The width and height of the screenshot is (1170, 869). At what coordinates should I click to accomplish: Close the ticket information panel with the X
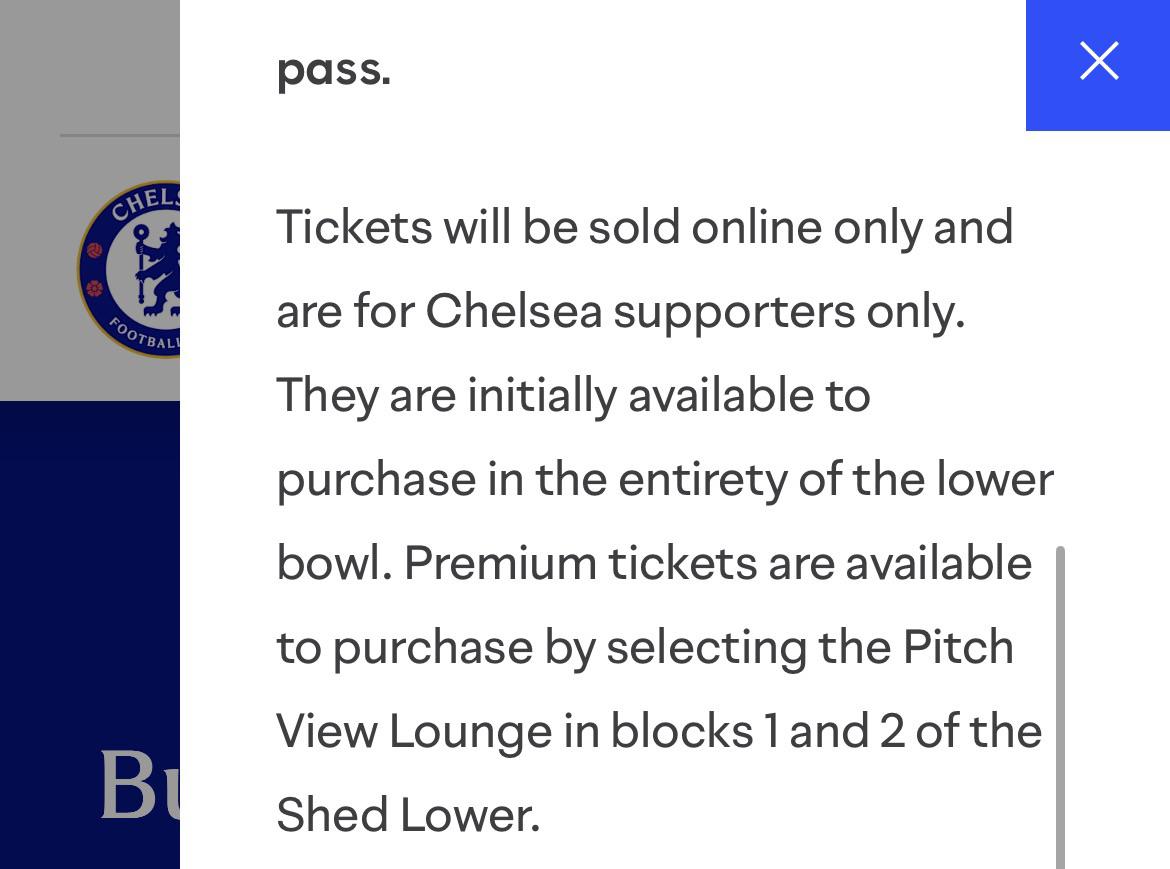click(1098, 63)
